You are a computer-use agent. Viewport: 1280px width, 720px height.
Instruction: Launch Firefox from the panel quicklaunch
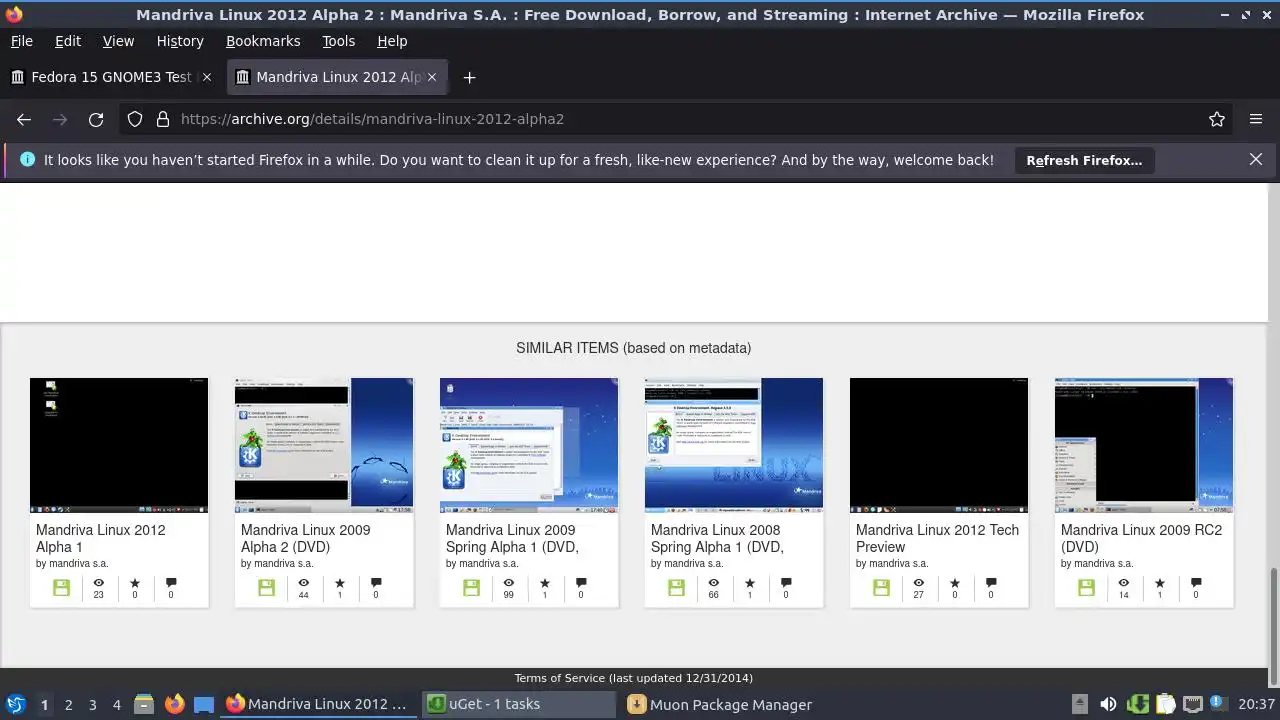click(x=175, y=704)
